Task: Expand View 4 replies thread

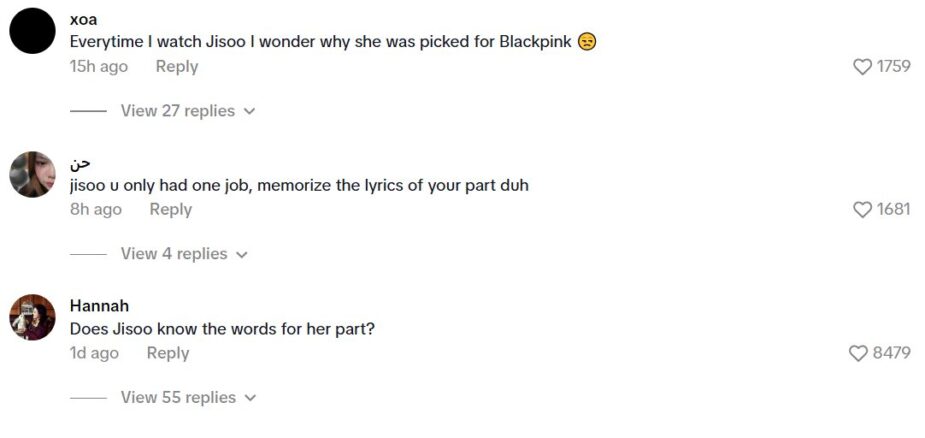Action: coord(174,254)
